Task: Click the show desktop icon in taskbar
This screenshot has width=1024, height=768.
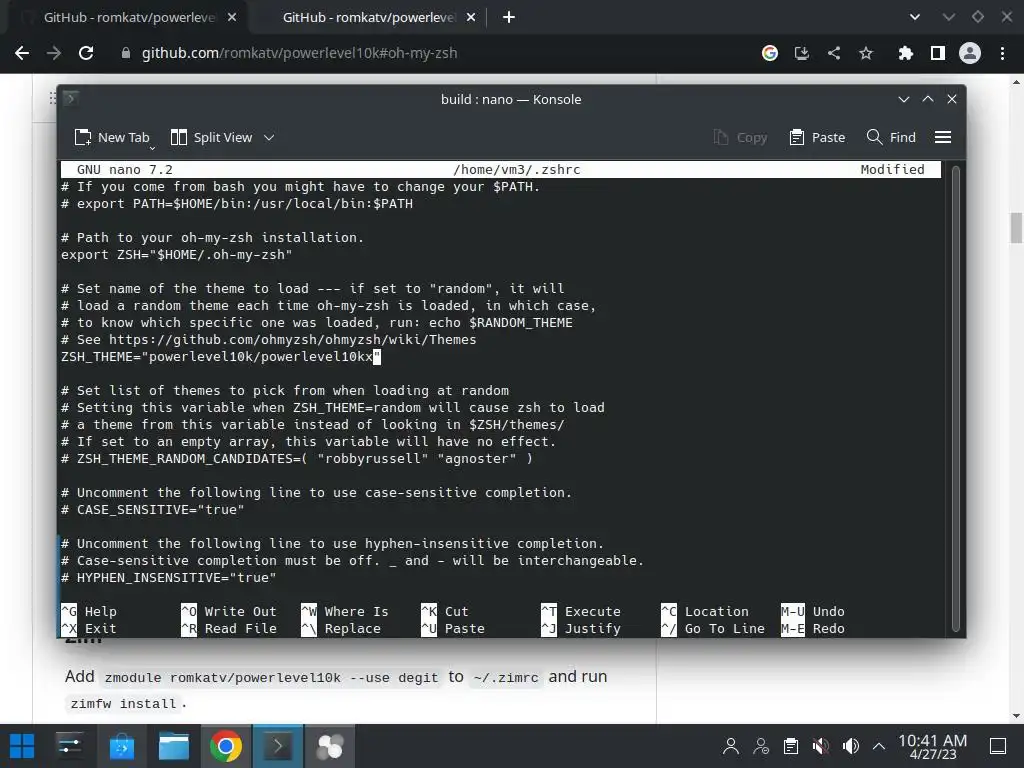Action: (x=998, y=746)
